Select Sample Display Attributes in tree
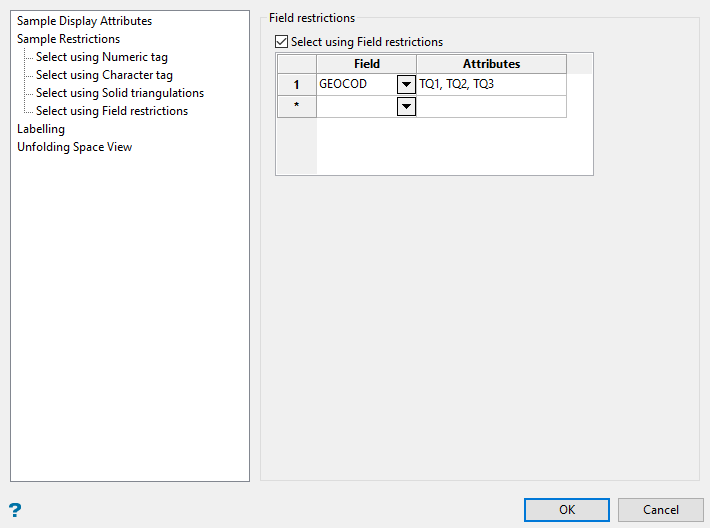Screen dimensions: 710x528 pos(84,21)
